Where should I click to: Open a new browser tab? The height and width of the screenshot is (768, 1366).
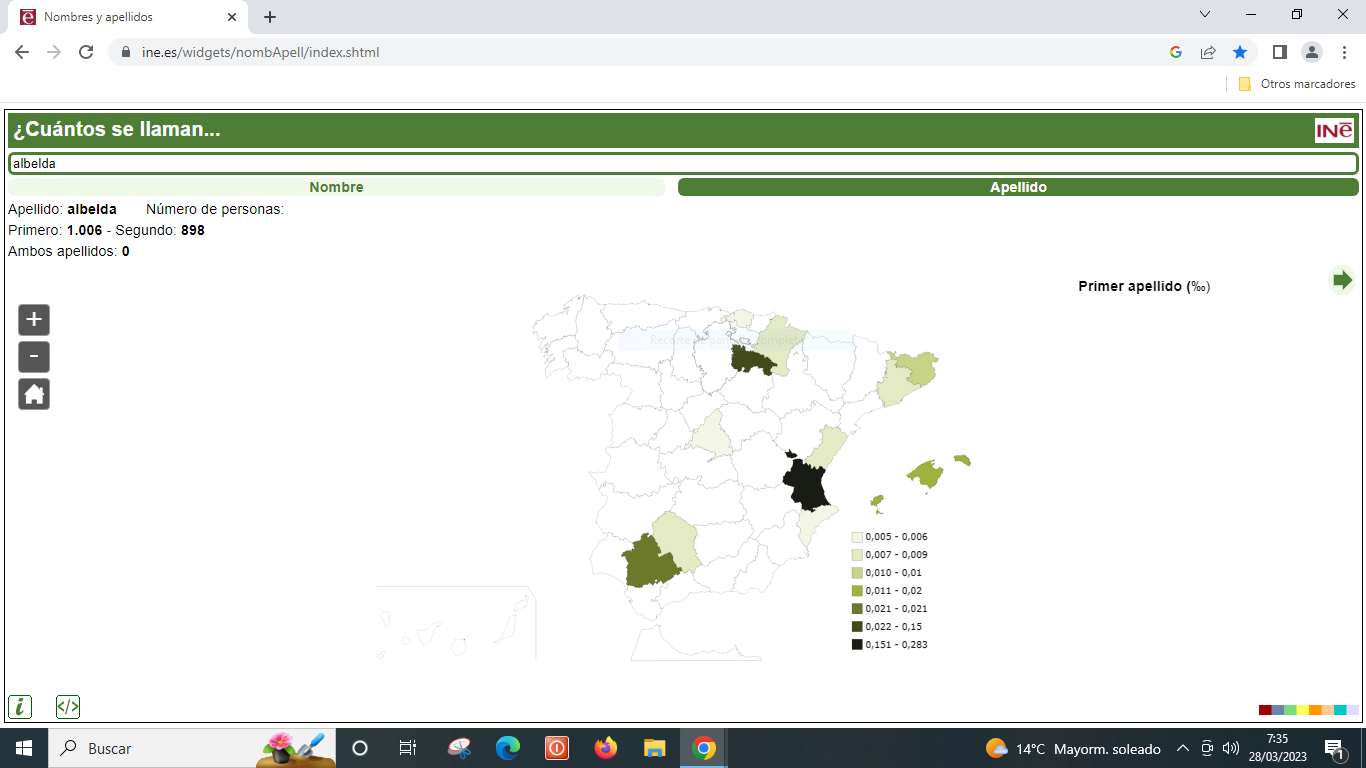coord(270,17)
